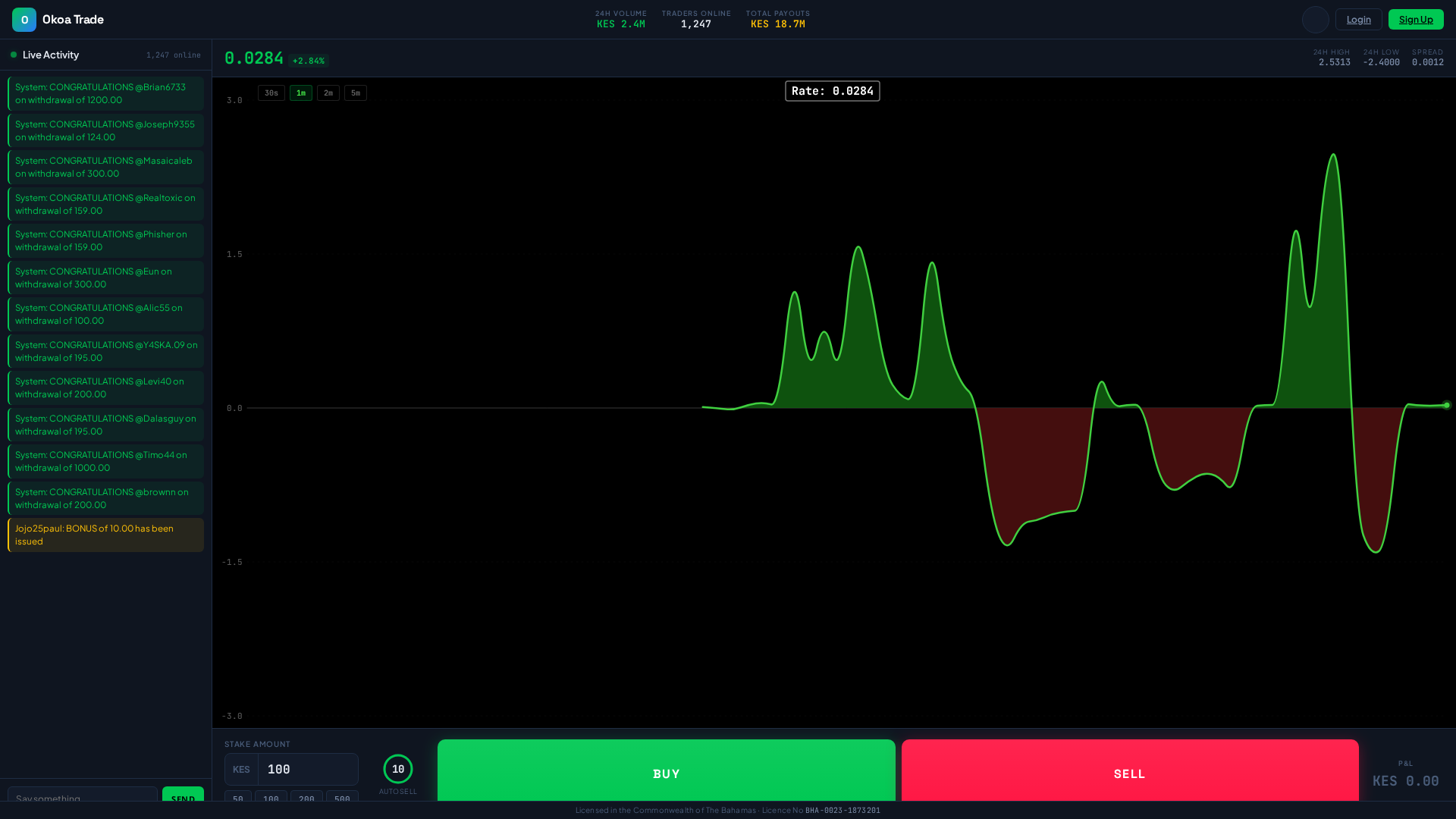Choose the 200 stake preset
The image size is (1456, 819).
tap(306, 795)
